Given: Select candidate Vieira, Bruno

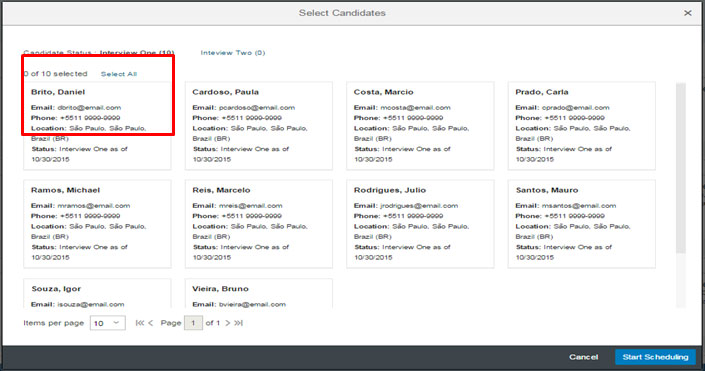Looking at the screenshot, I should 259,293.
